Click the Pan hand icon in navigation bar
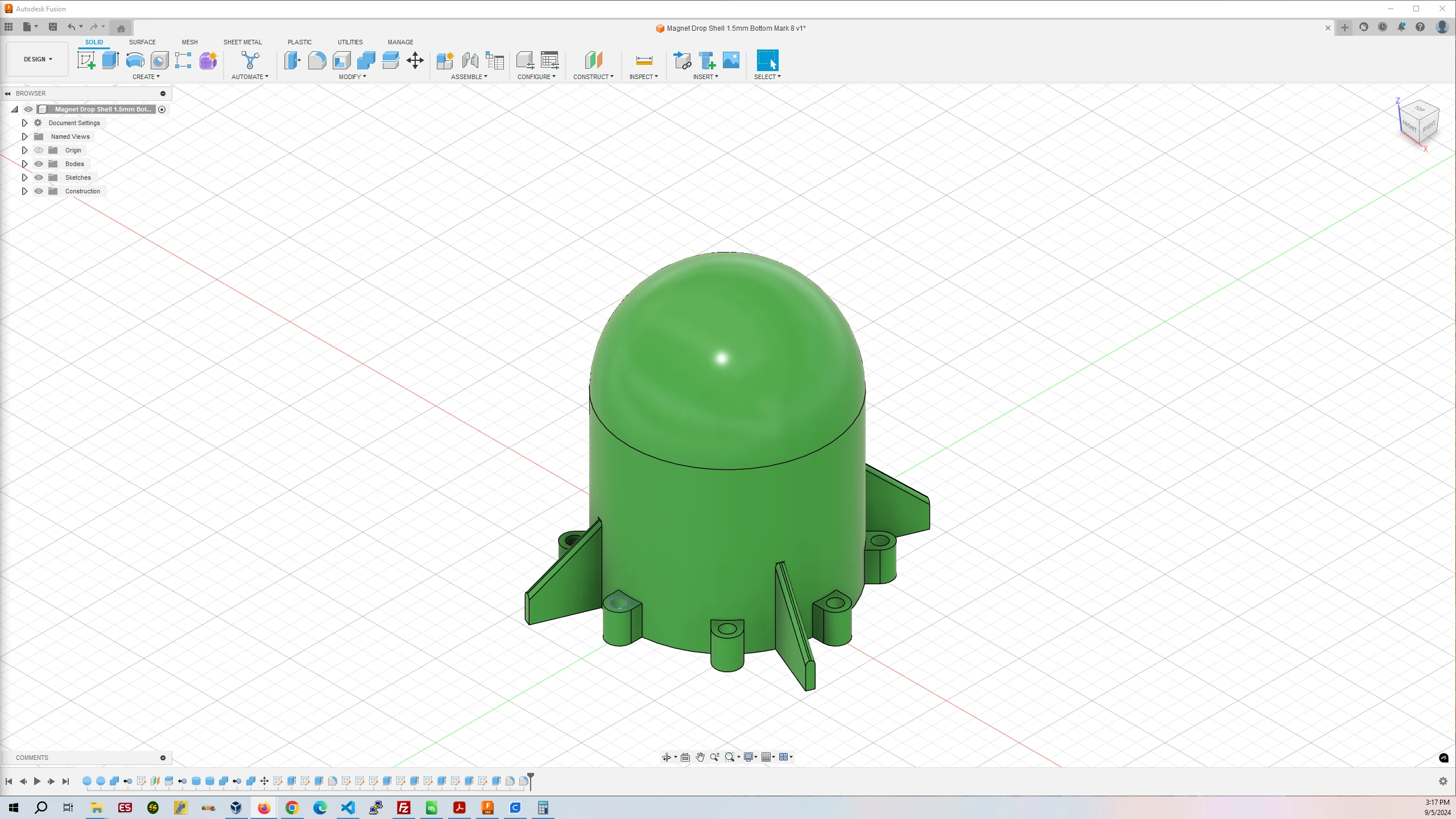Viewport: 1456px width, 819px height. (x=700, y=757)
